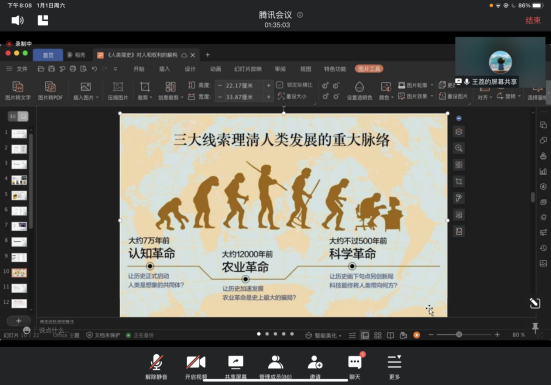The image size is (551, 385).
Task: Click the crop tool in ribbon
Action: point(145,90)
